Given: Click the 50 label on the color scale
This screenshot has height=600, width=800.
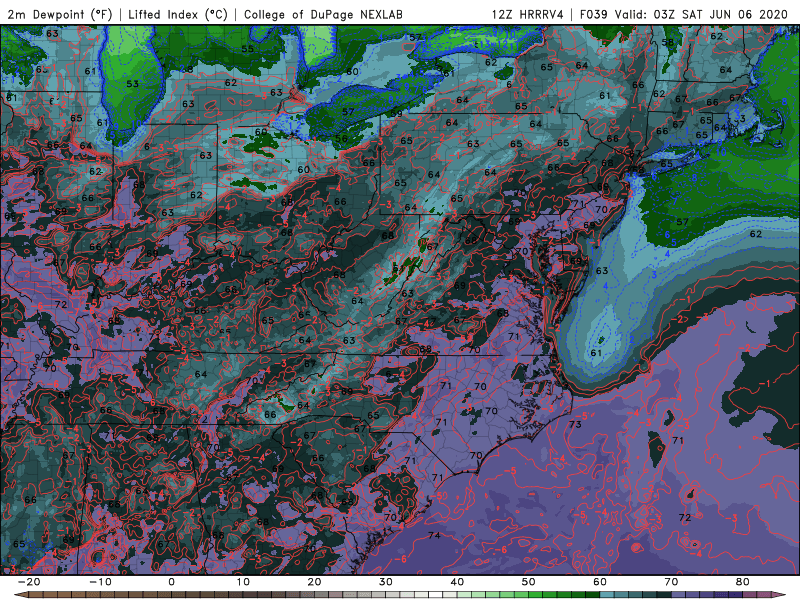Looking at the screenshot, I should [x=529, y=582].
